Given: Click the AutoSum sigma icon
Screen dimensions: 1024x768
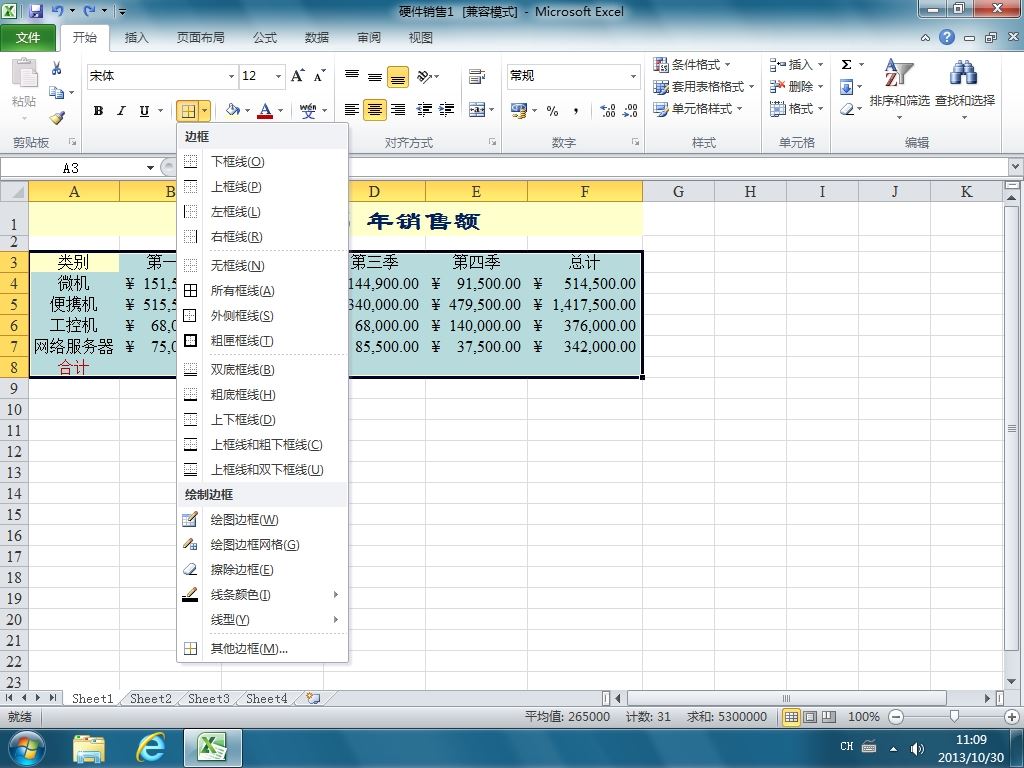Looking at the screenshot, I should point(846,64).
